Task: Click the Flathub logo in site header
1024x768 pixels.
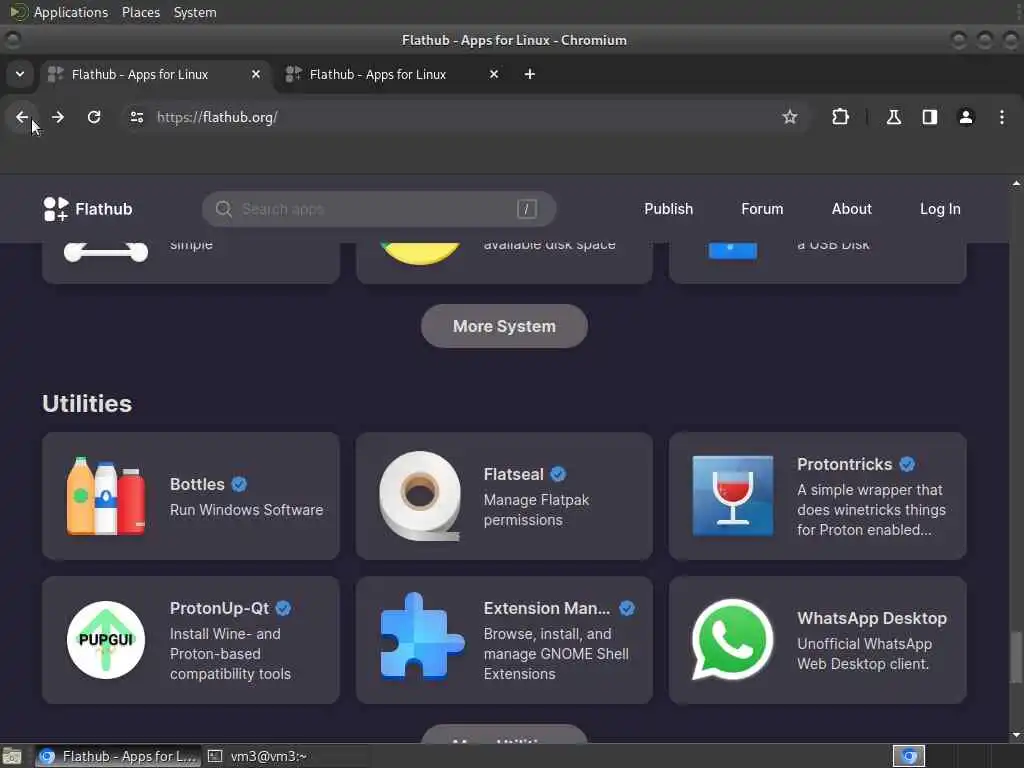Action: [x=88, y=209]
